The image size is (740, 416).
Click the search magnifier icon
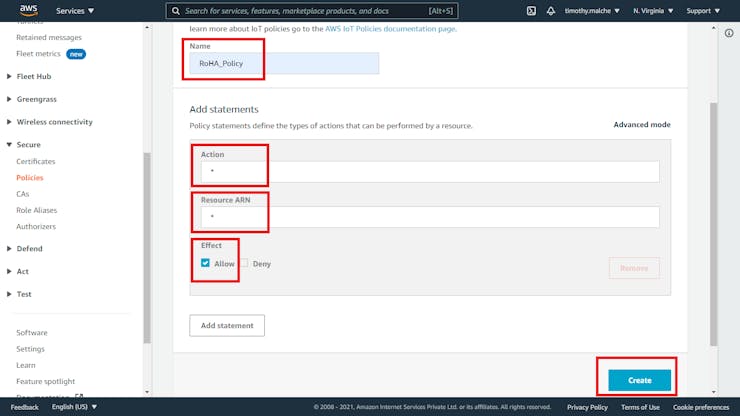point(176,11)
